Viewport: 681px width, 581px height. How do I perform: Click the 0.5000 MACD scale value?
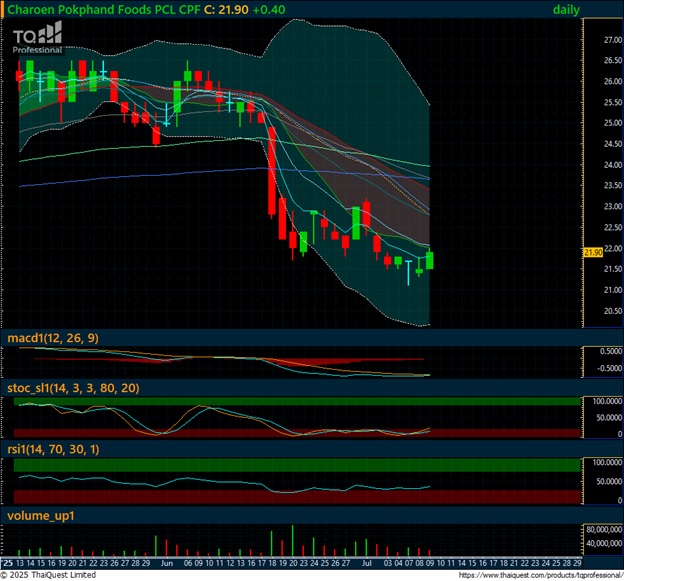click(611, 351)
